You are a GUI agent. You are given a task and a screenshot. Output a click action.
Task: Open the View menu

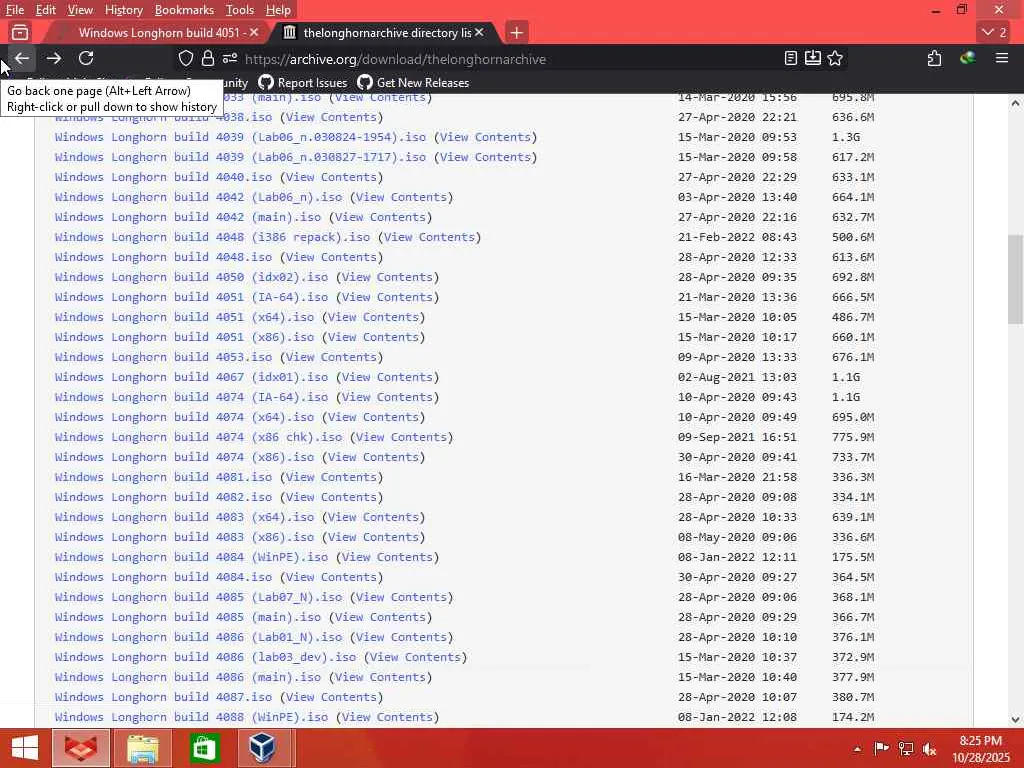(80, 10)
